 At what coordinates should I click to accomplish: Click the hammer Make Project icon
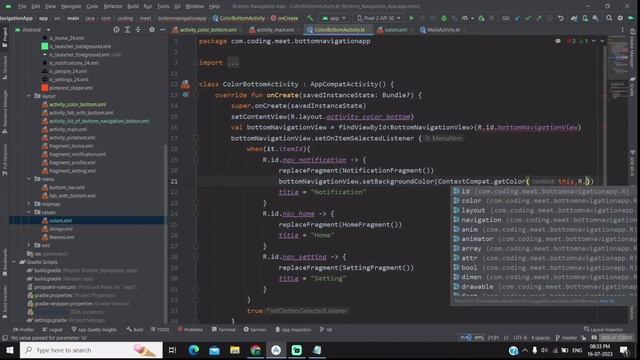pos(310,18)
